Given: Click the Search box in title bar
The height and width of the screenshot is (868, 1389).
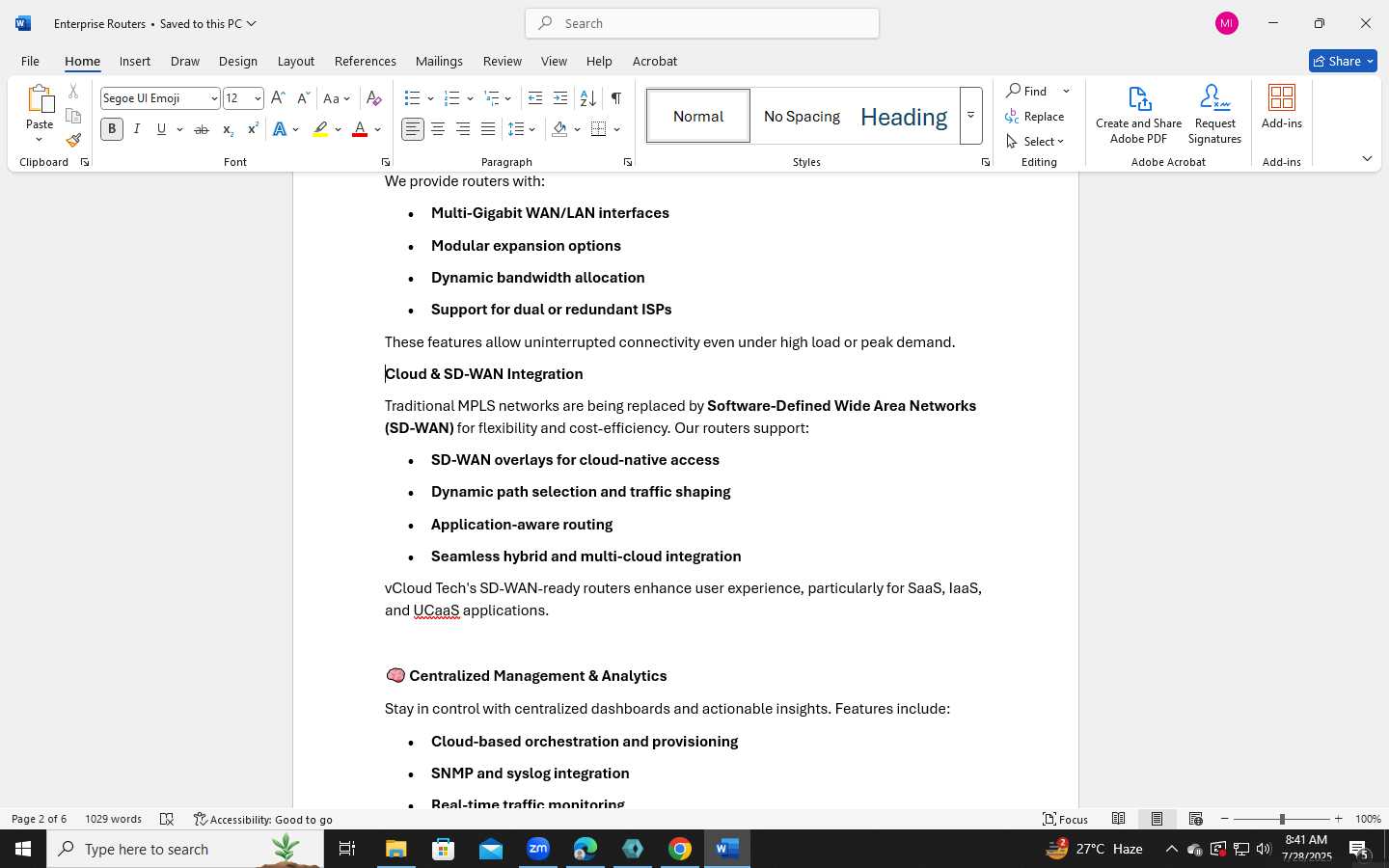Looking at the screenshot, I should point(702,23).
